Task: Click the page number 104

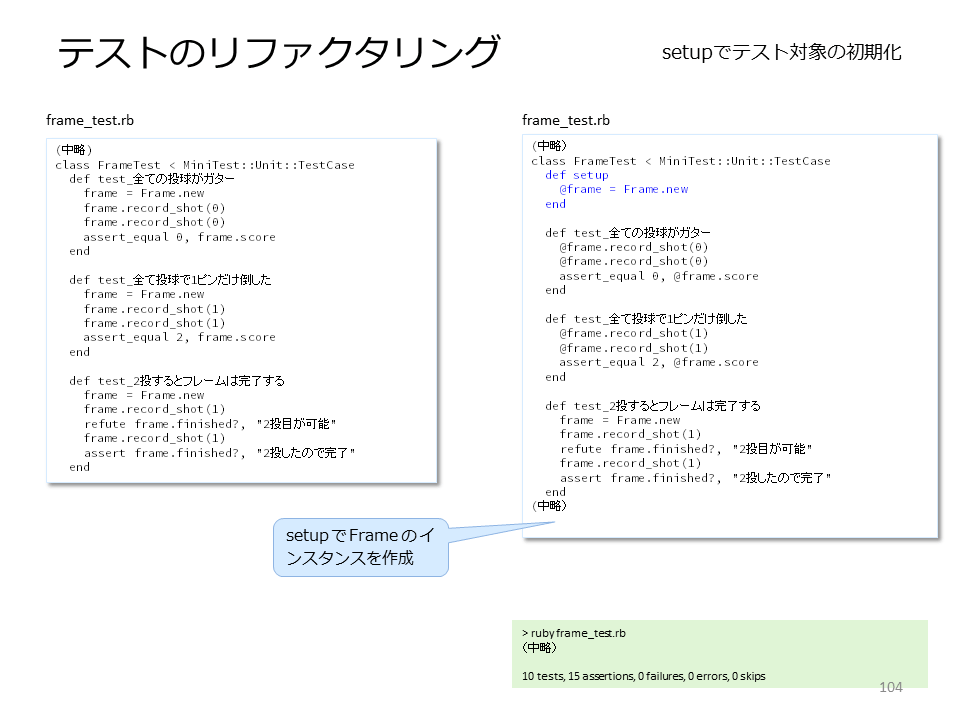Action: pos(891,687)
